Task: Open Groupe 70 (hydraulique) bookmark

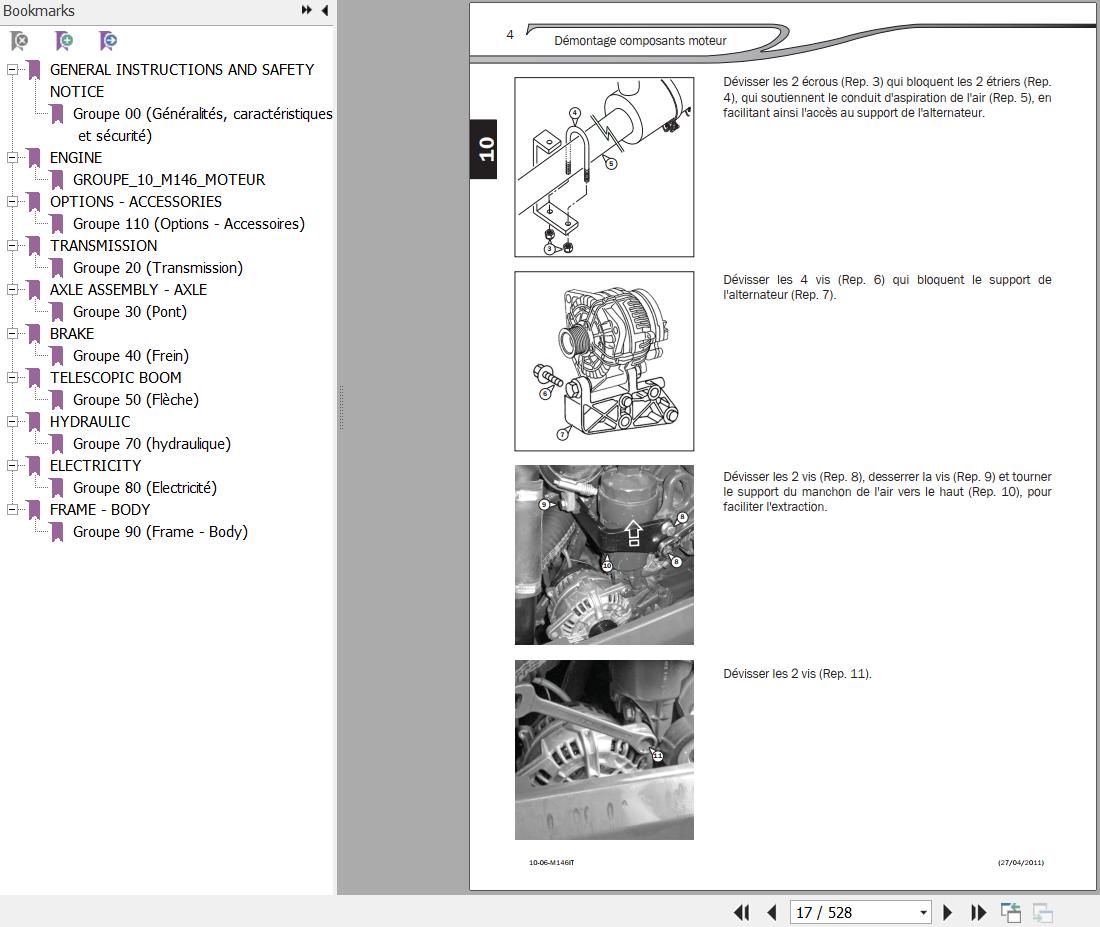Action: 152,444
